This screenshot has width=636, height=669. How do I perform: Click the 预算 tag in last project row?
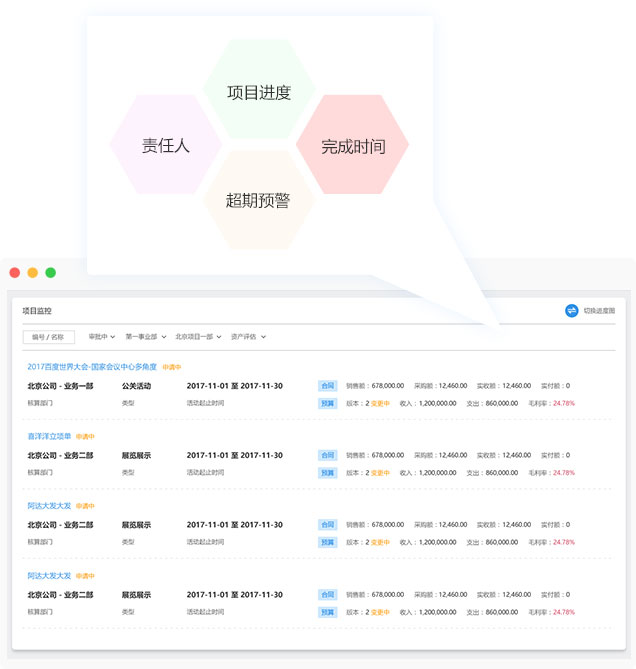pyautogui.click(x=327, y=612)
